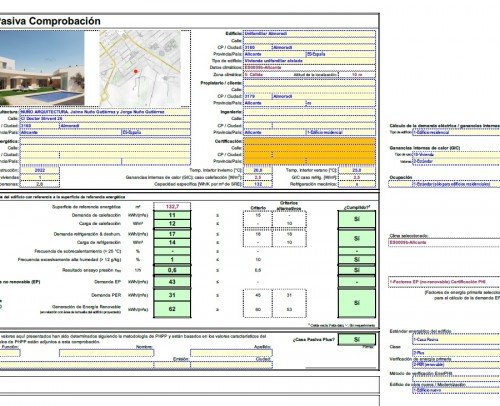The height and width of the screenshot is (406, 500).
Task: Select the Demanda de calefacción result '11'
Action: (x=172, y=215)
